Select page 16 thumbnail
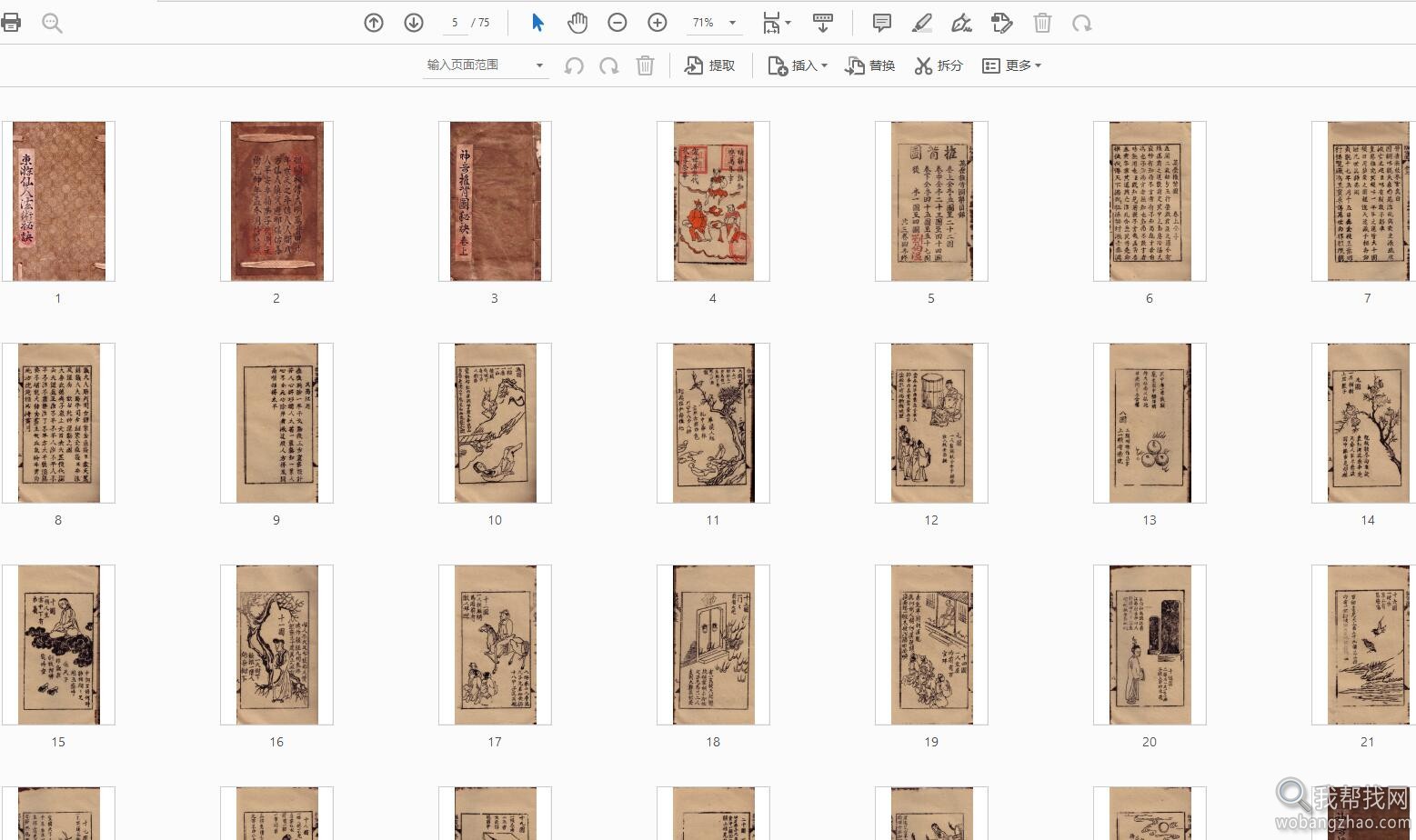 (276, 645)
